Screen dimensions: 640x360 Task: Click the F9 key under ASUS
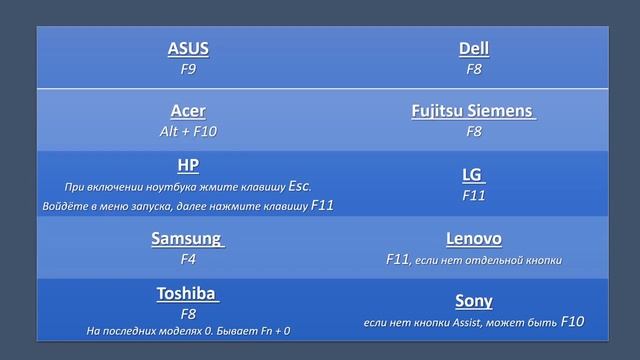pos(188,69)
